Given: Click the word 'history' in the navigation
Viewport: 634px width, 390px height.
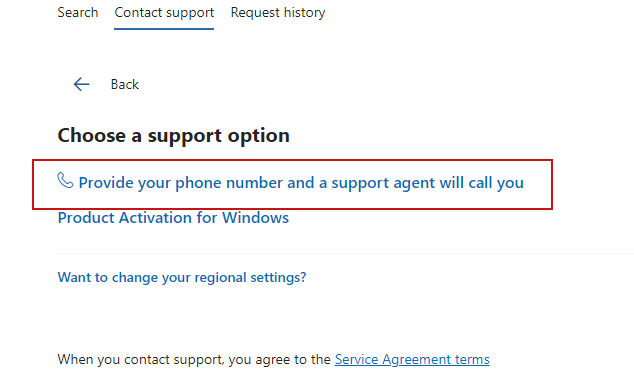Looking at the screenshot, I should 304,13.
